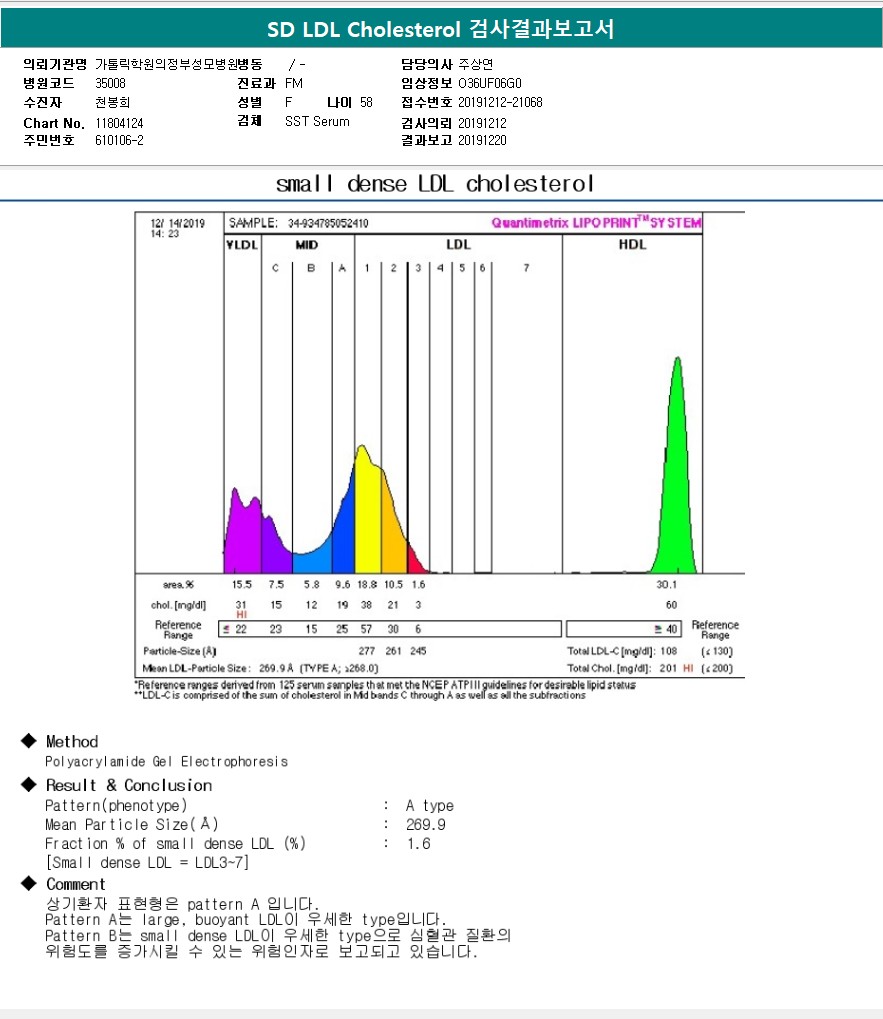883x1019 pixels.
Task: Select specimen type 'SST Serum'
Action: 317,122
